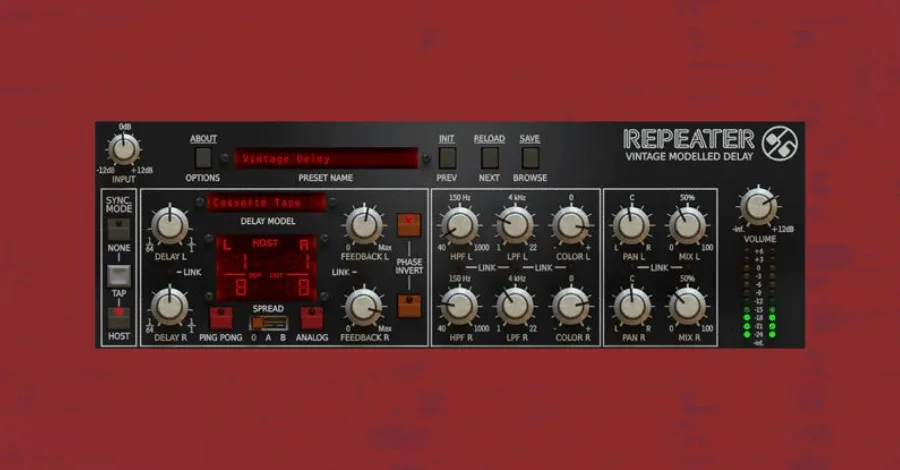900x470 pixels.
Task: Click the DELAY R time knob
Action: 170,307
